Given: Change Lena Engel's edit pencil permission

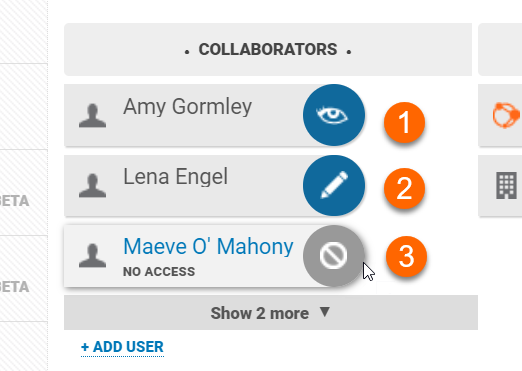Looking at the screenshot, I should tap(334, 185).
